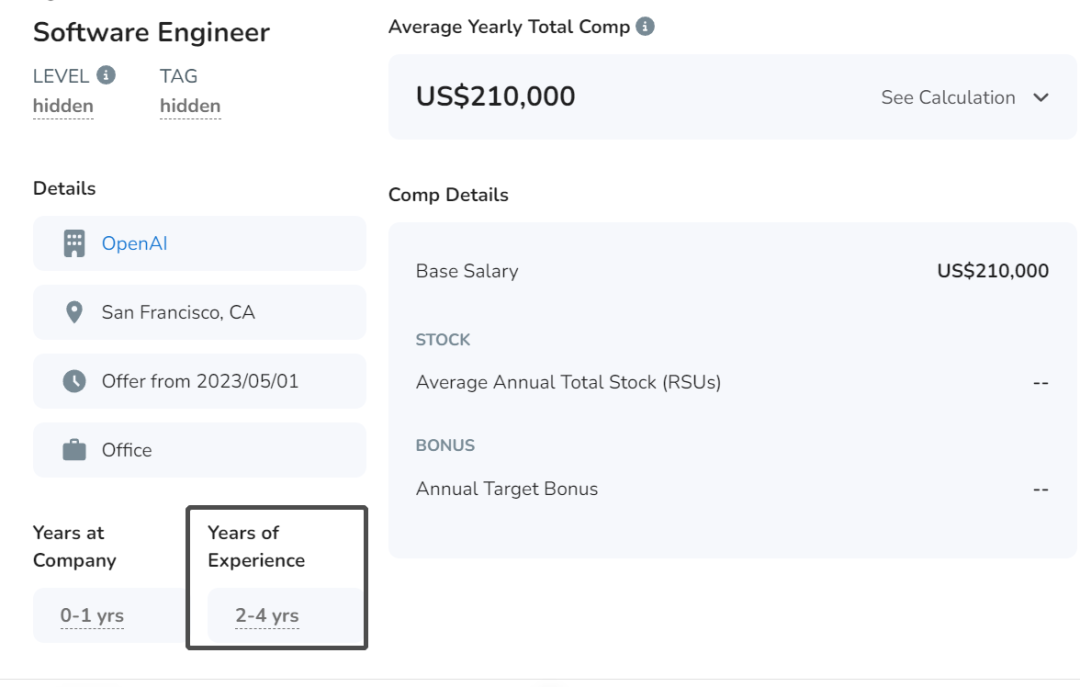Open the OpenAI company link
This screenshot has height=687, width=1080.
134,243
